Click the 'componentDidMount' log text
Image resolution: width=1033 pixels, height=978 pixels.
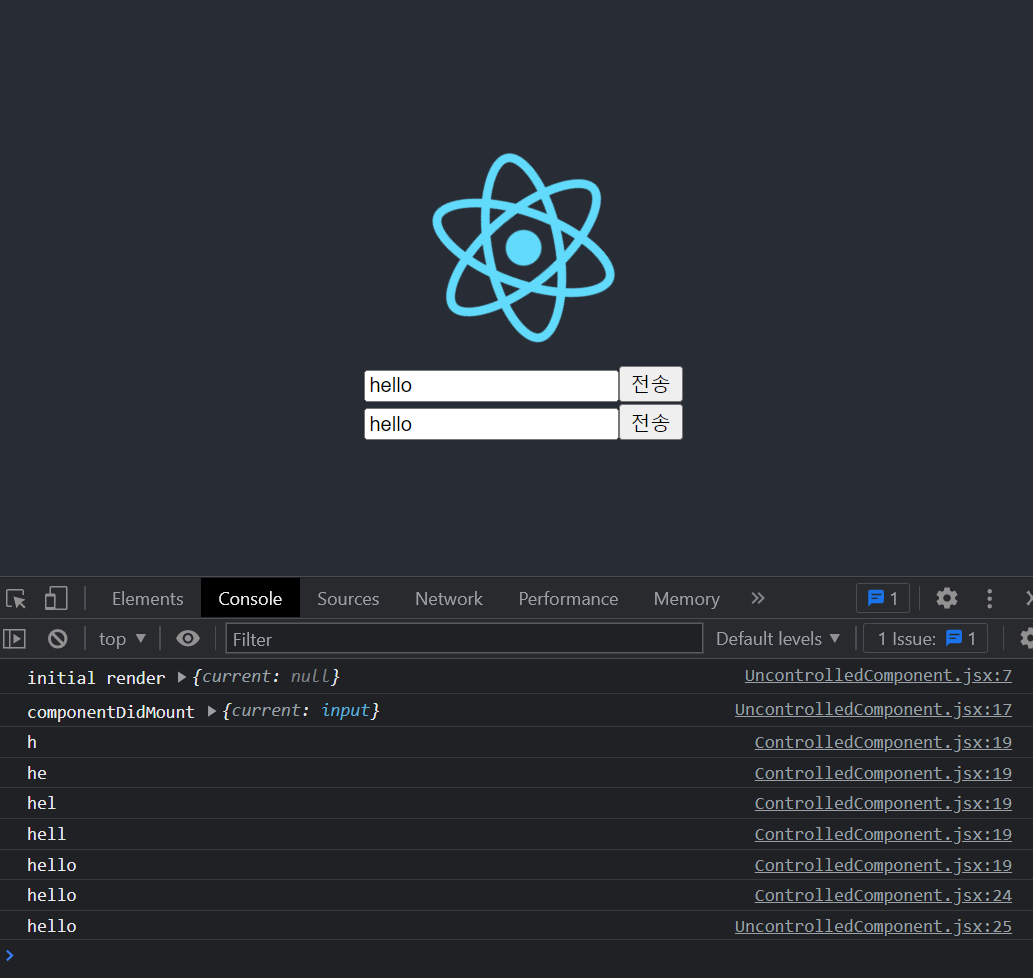111,712
